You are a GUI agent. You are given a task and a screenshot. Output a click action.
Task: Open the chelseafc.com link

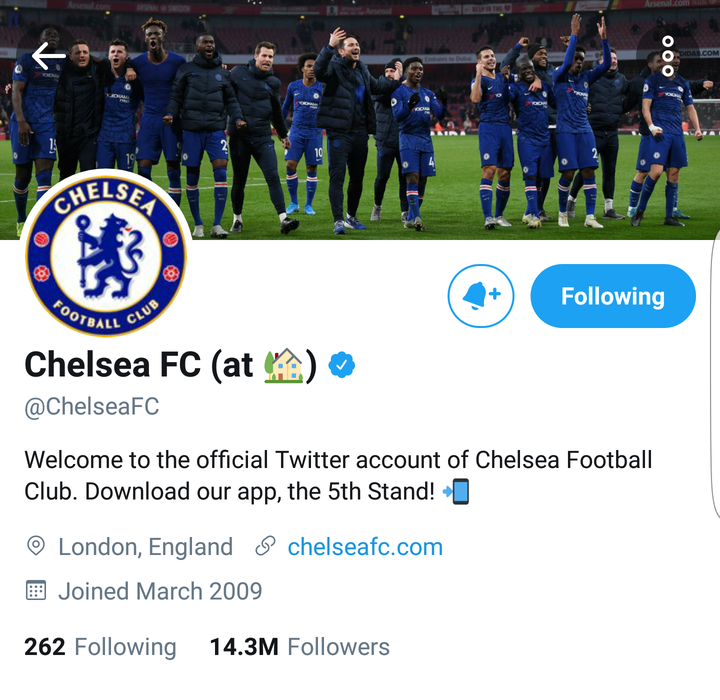point(365,547)
